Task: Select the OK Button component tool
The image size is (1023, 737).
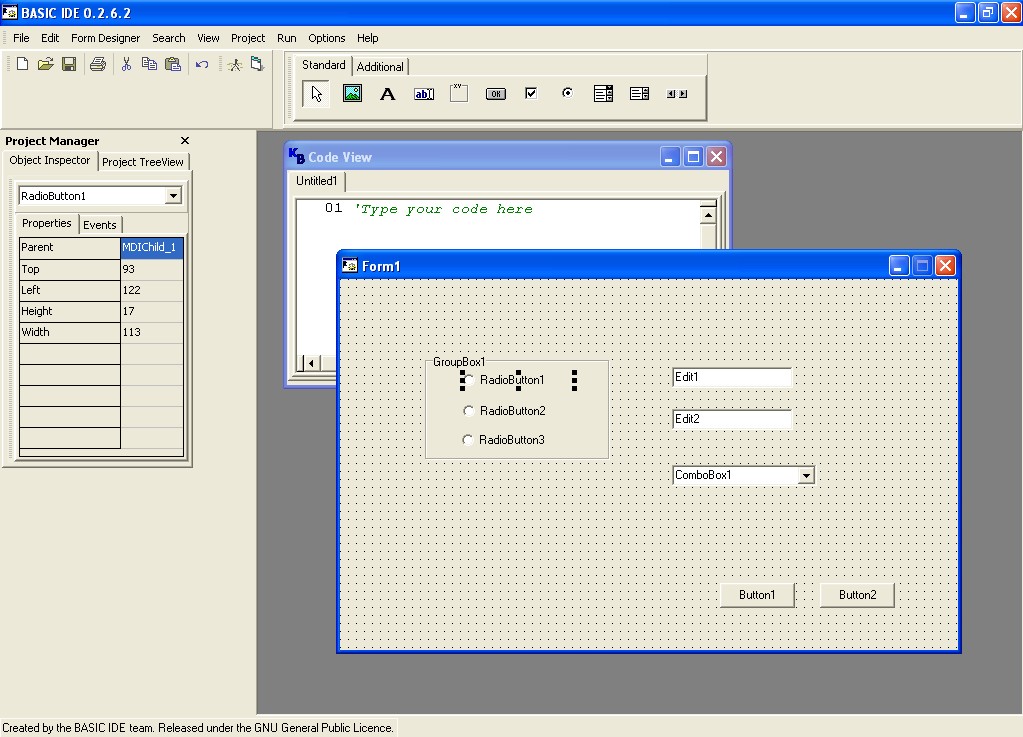Action: point(495,94)
